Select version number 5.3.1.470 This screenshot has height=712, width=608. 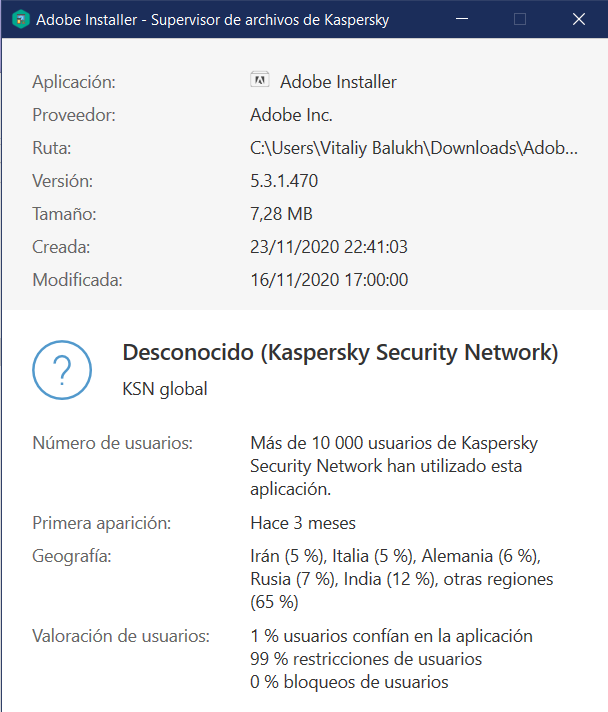(x=284, y=181)
